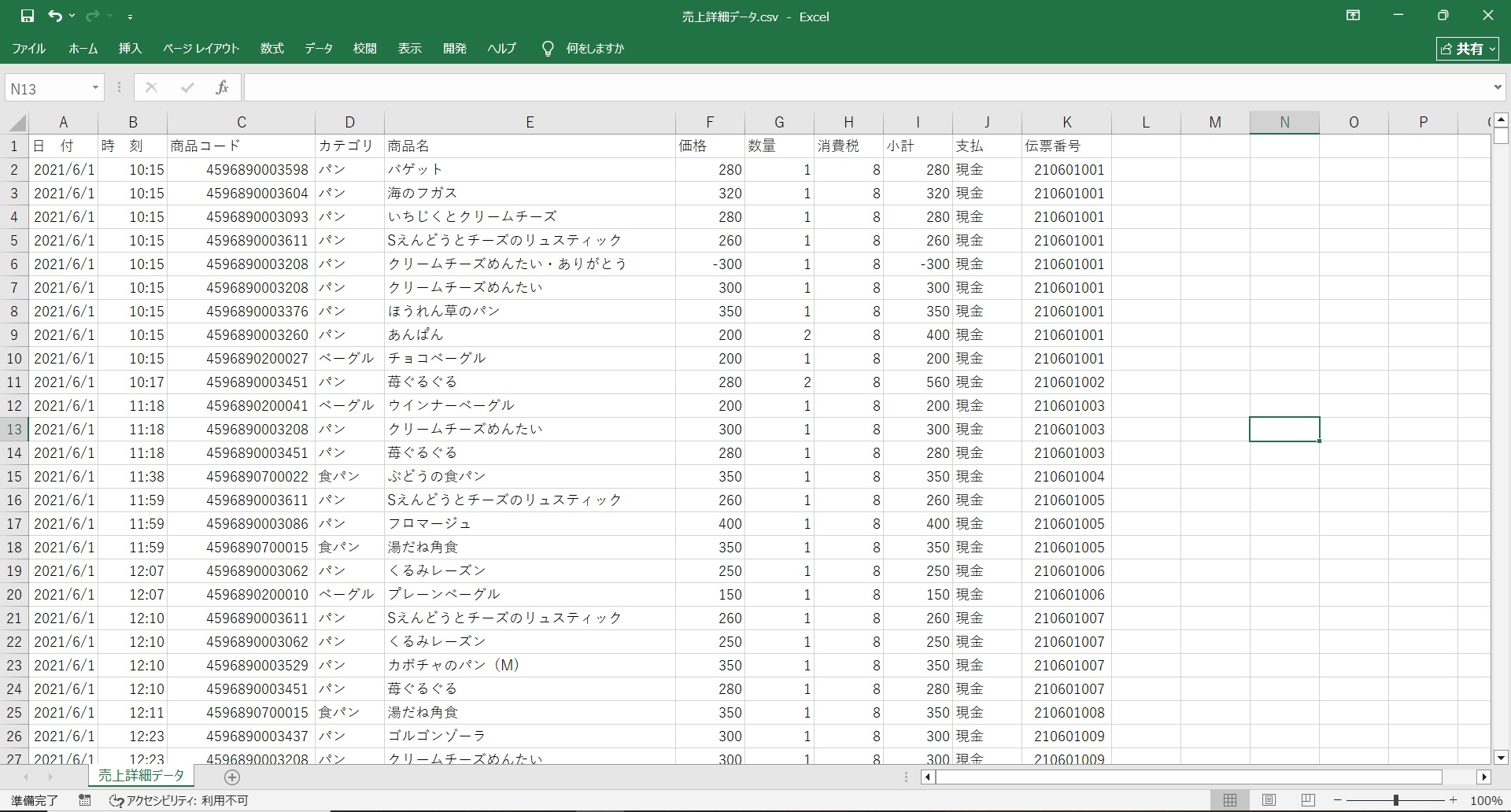
Task: Click horizontal scrollbar left arrow
Action: pos(929,777)
